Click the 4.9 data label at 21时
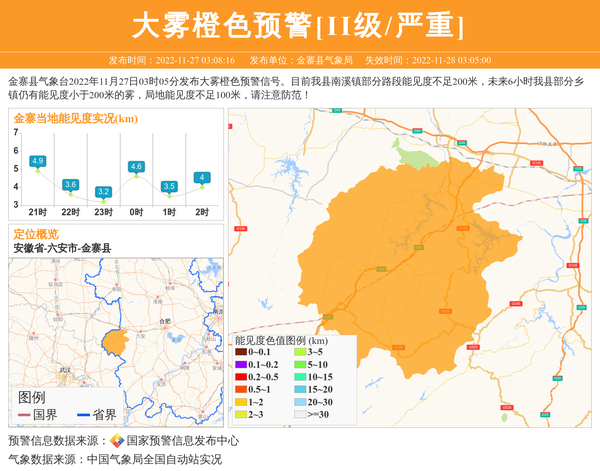 point(37,161)
